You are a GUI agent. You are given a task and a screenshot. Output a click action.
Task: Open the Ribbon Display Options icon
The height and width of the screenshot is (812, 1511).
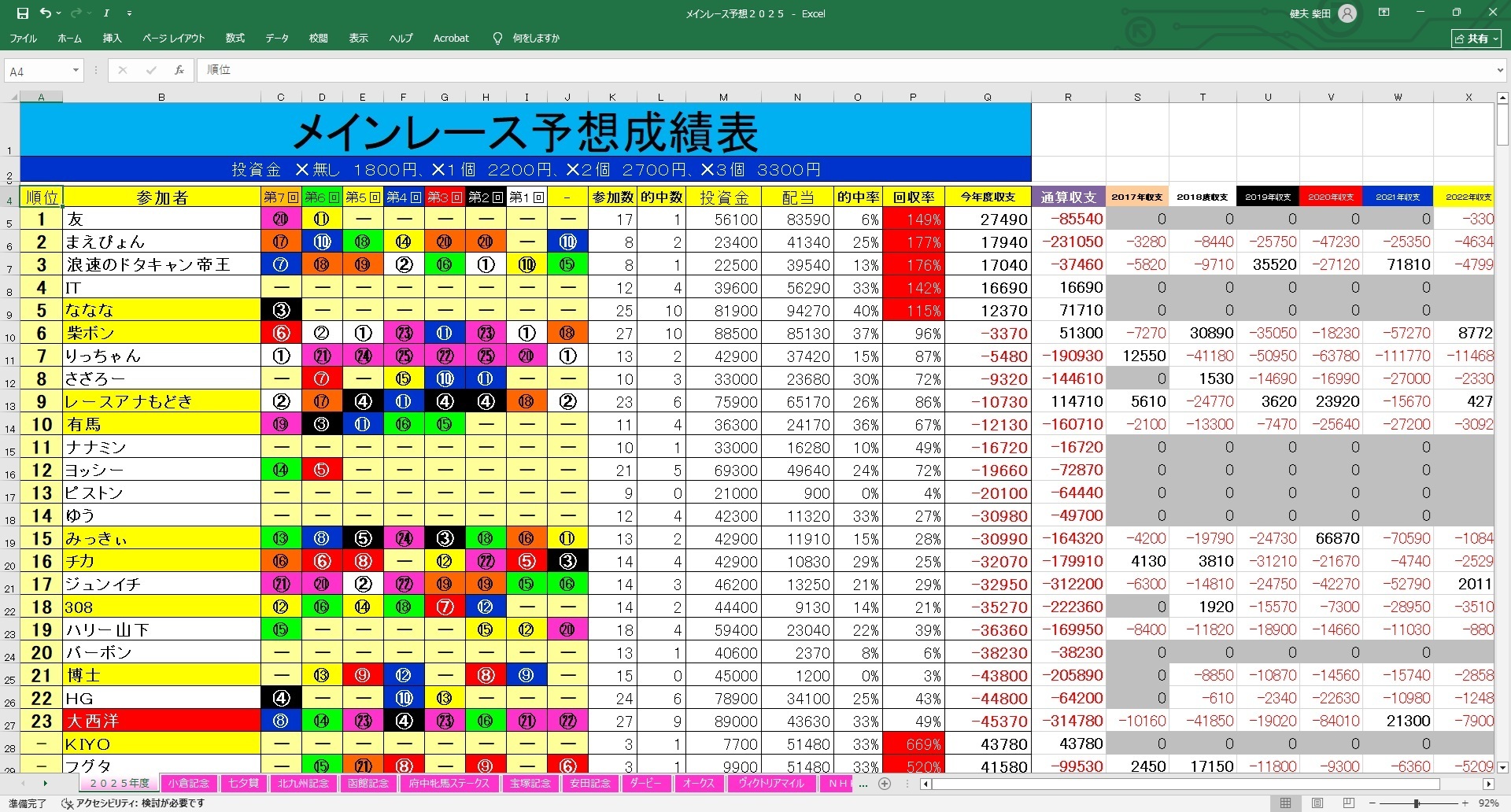(x=1384, y=13)
